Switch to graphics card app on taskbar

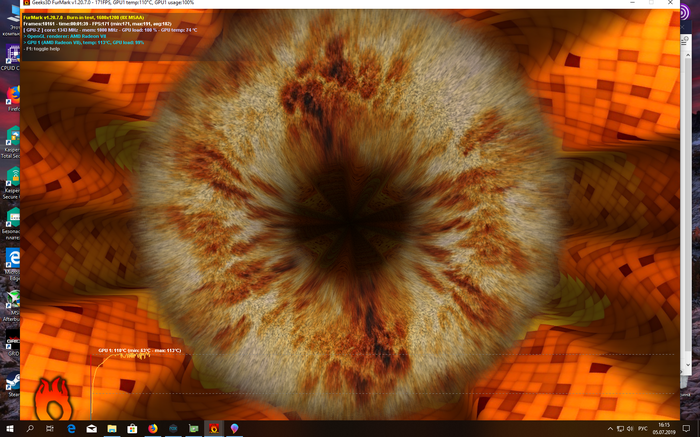(194, 429)
